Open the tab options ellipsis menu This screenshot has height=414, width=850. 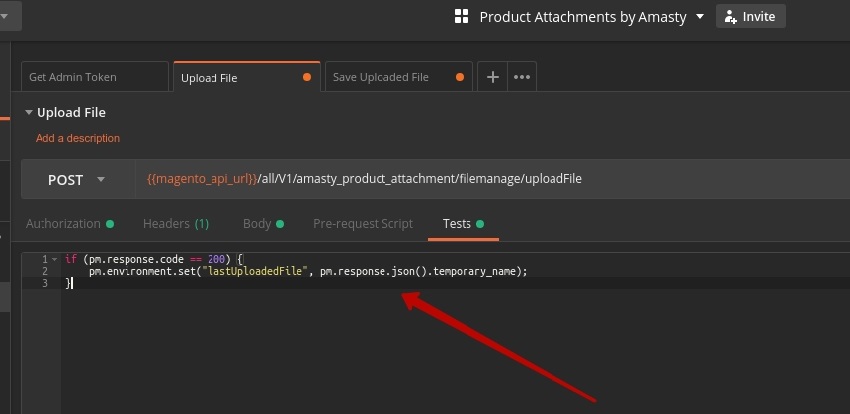521,77
